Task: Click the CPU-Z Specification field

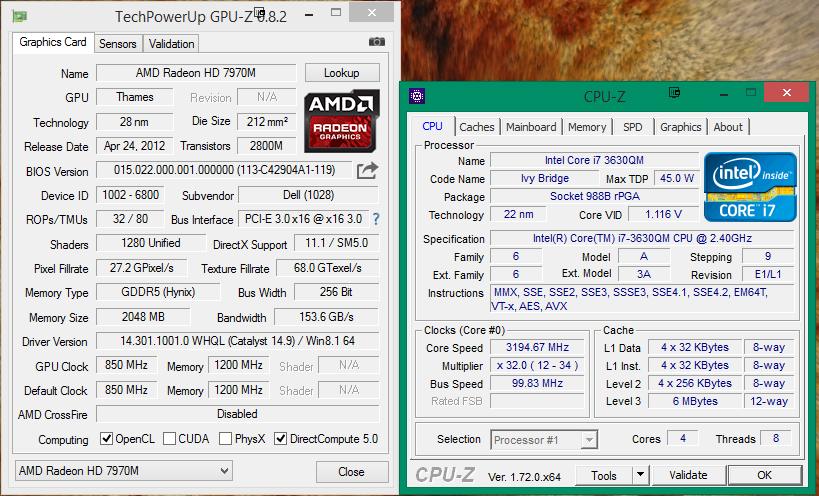Action: click(x=642, y=239)
